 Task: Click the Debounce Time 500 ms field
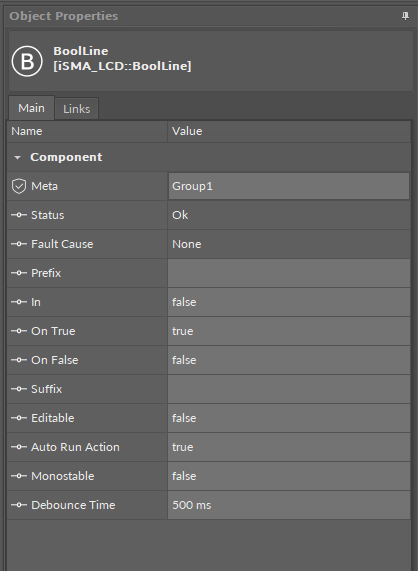[x=289, y=505]
